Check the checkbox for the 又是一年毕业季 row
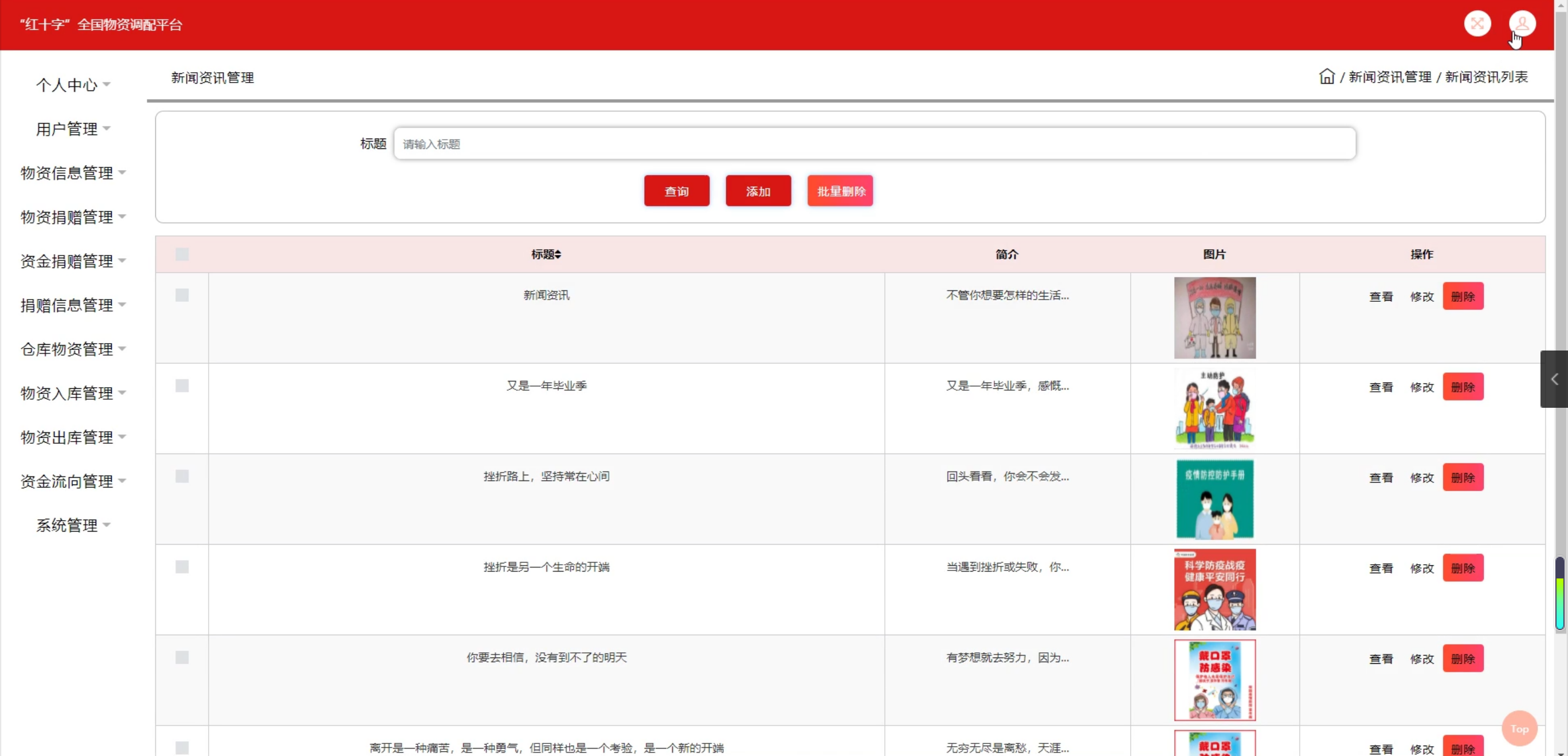Screen dimensions: 1568x756 (182, 385)
